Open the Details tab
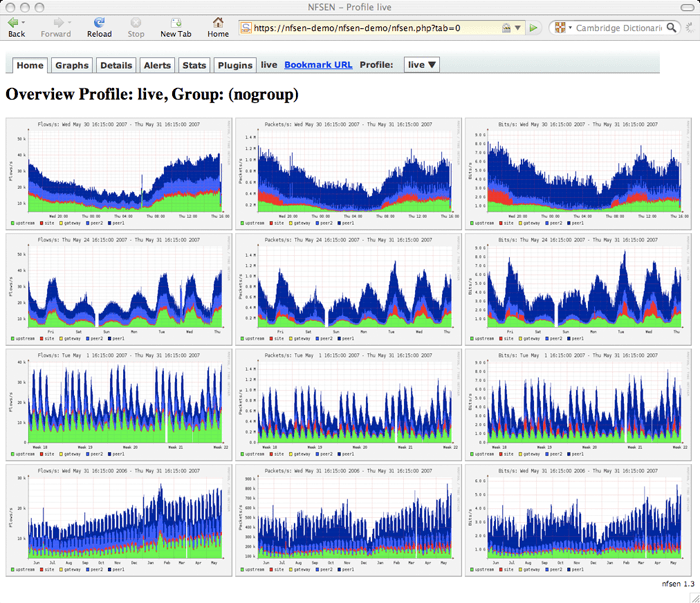 pos(116,65)
